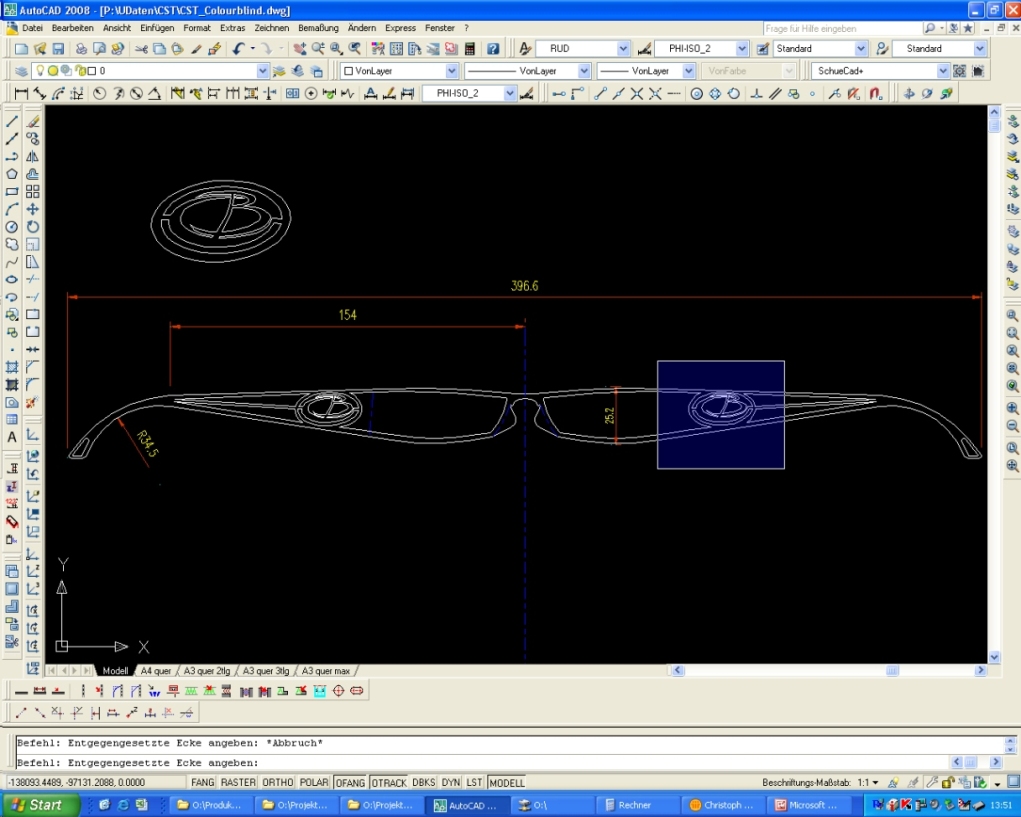Open the Layer Properties Manager icon
The image size is (1021, 817).
click(22, 71)
